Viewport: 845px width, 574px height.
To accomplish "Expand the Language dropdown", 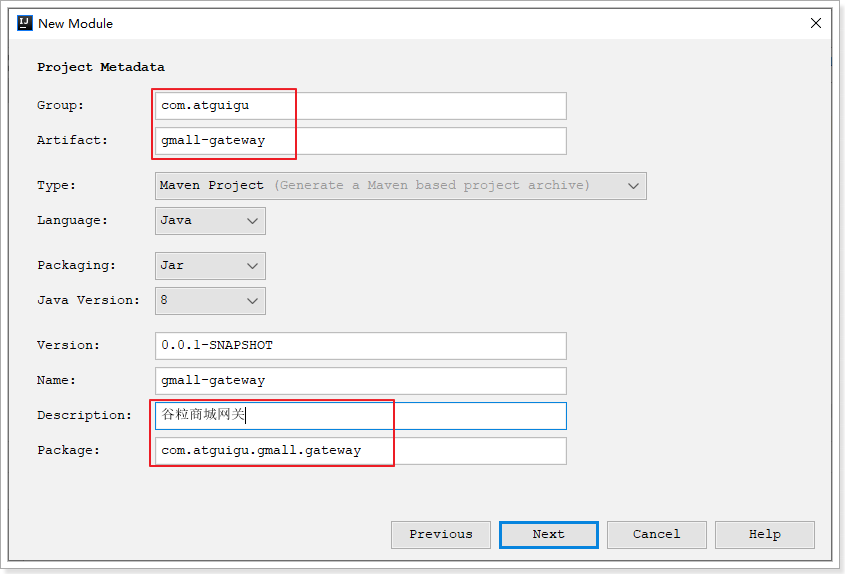I will [x=210, y=220].
